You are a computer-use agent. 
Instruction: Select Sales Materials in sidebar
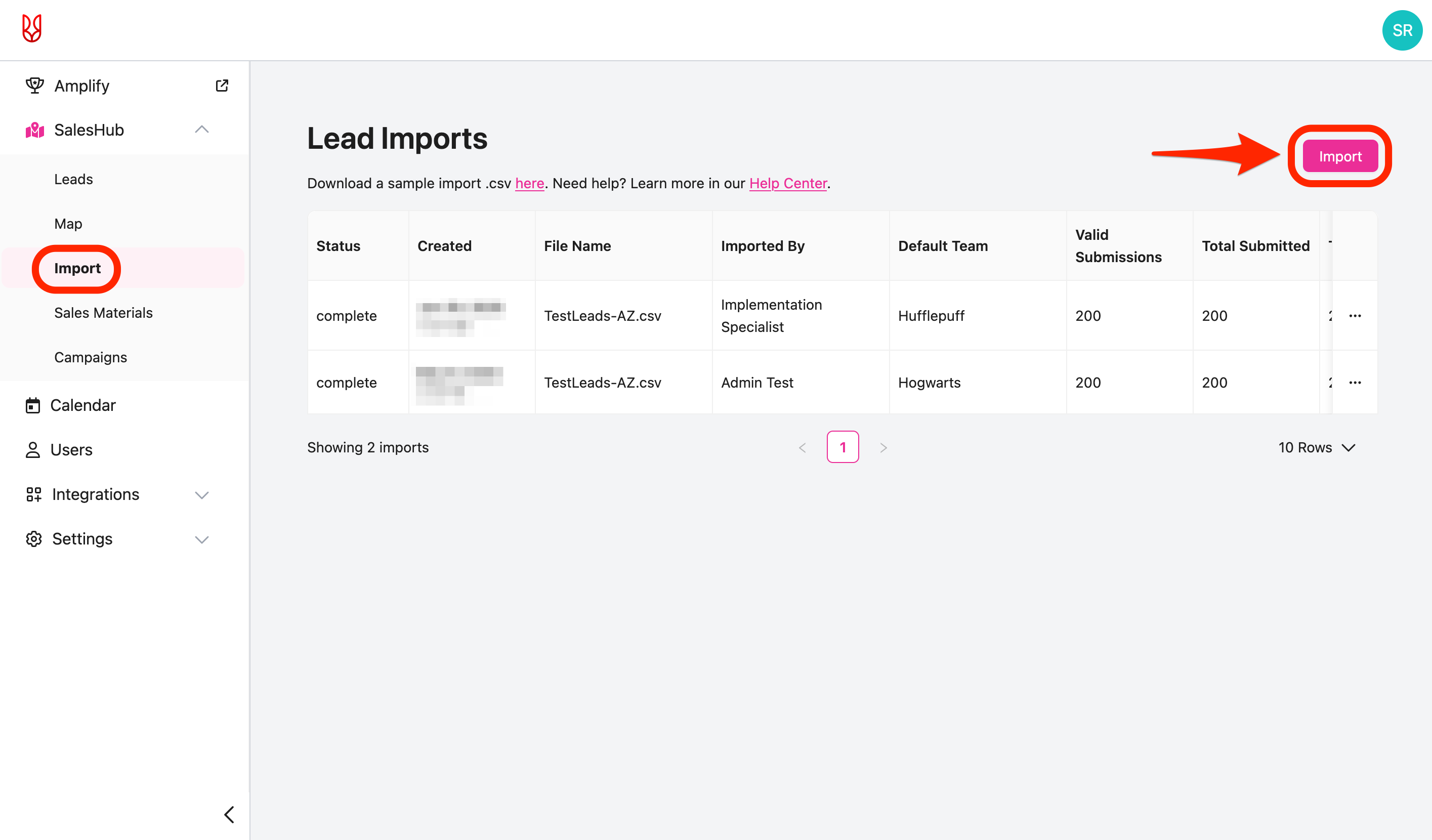pos(103,313)
